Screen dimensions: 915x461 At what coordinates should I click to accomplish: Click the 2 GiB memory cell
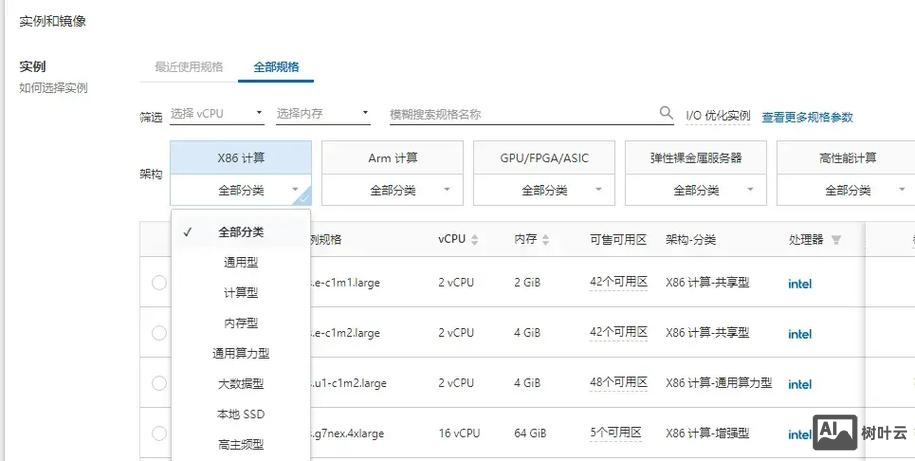pos(527,283)
